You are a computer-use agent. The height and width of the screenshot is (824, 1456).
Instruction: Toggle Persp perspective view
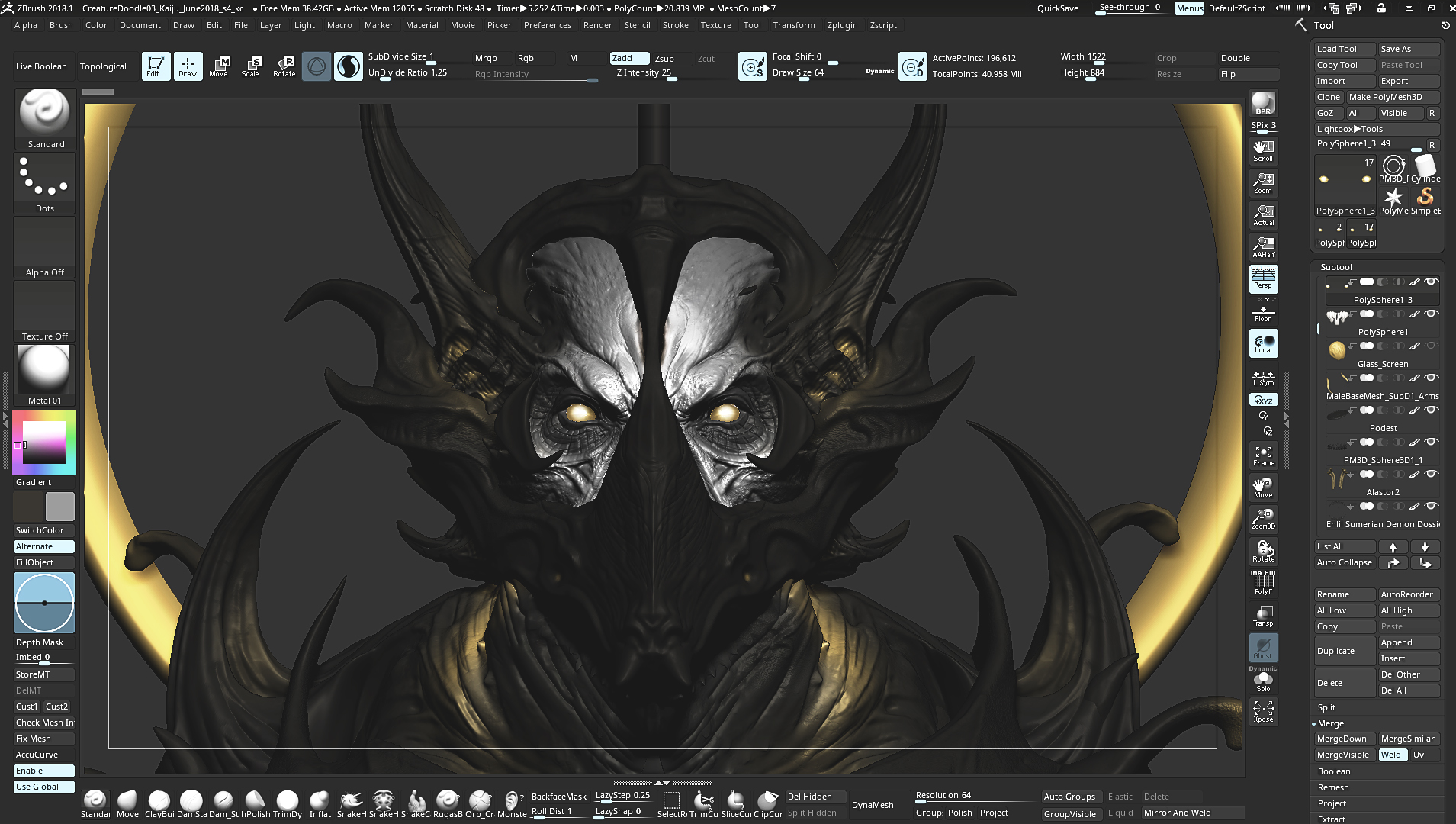[1263, 278]
